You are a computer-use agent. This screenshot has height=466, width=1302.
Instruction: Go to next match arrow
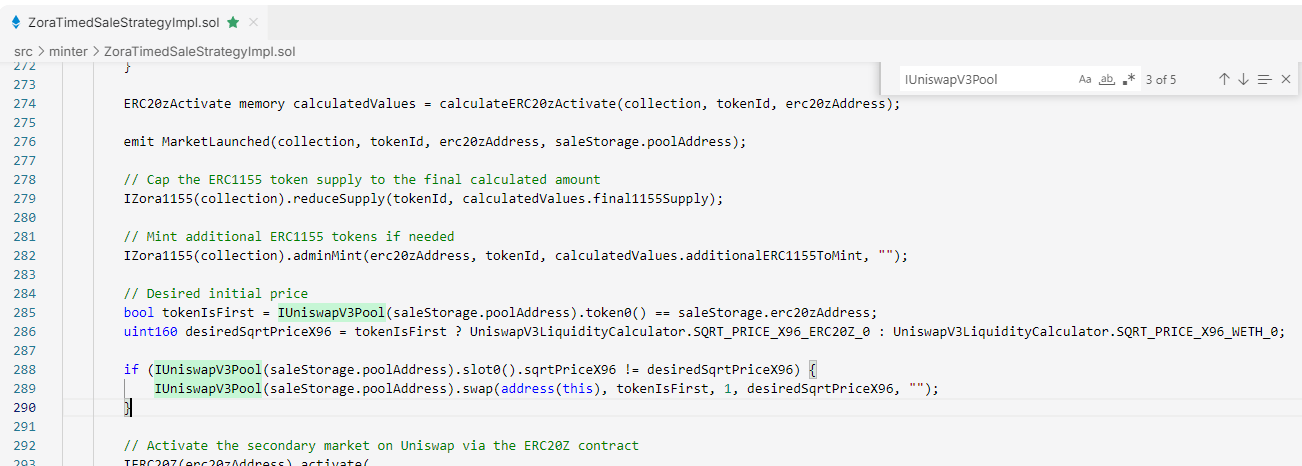1243,79
